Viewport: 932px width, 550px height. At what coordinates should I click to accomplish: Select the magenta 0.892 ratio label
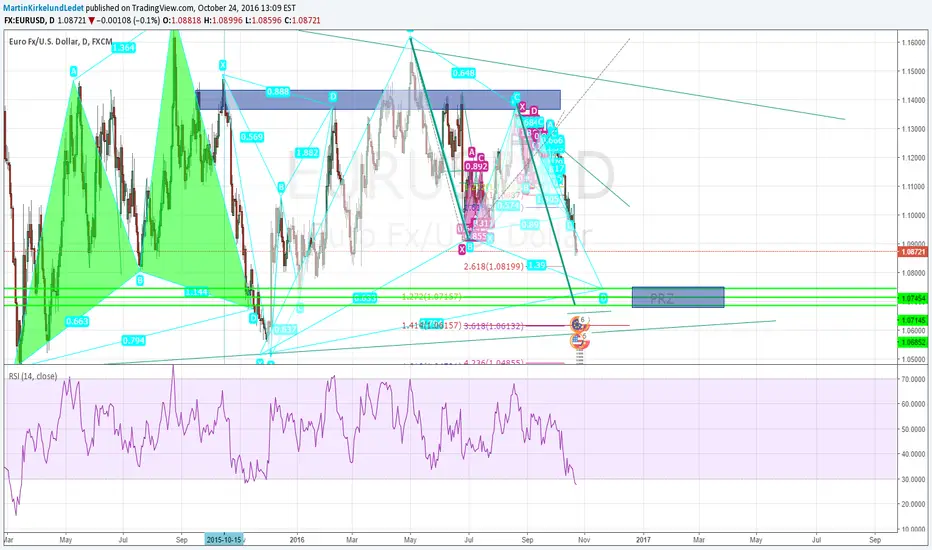point(477,166)
